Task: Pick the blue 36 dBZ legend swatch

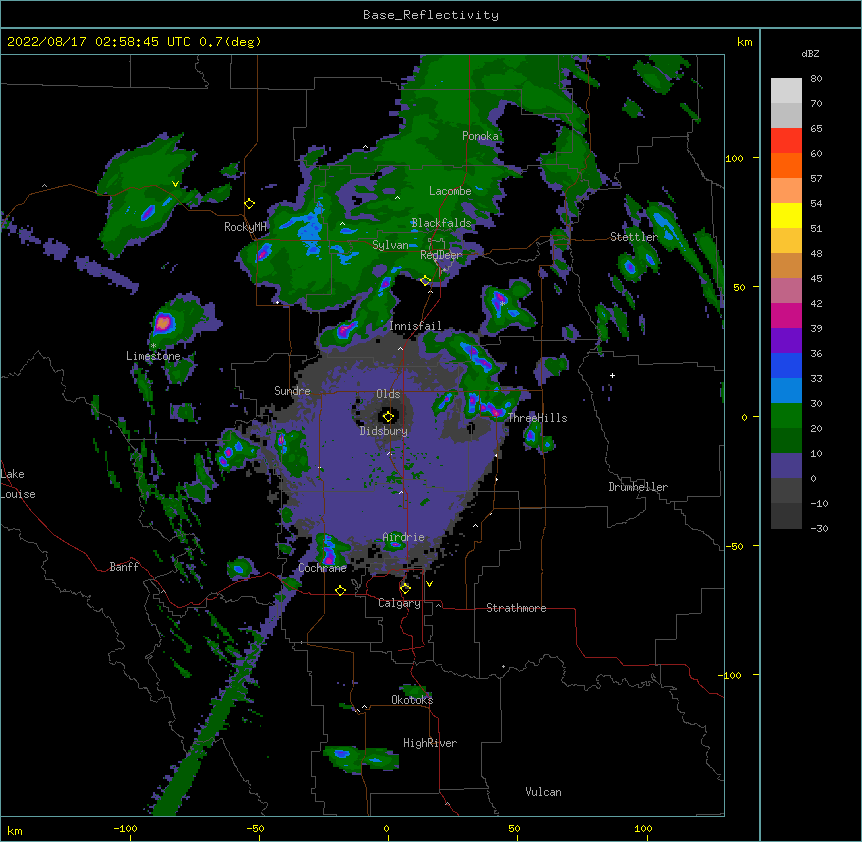Action: 786,366
